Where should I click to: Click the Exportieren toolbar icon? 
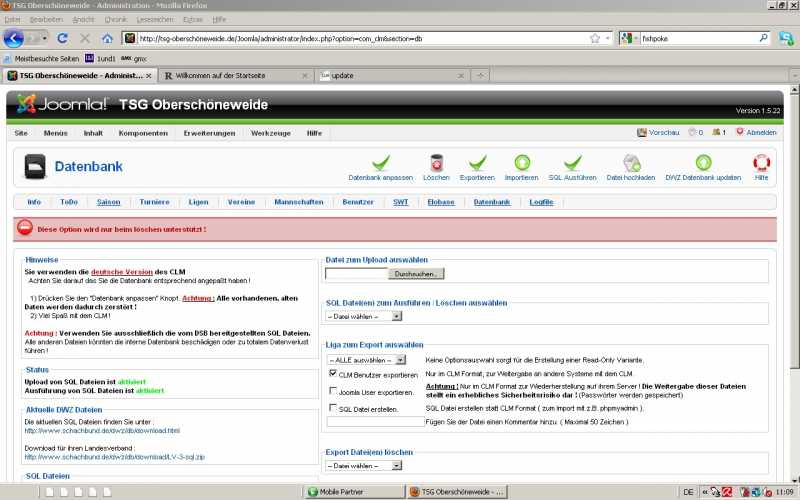[x=477, y=162]
